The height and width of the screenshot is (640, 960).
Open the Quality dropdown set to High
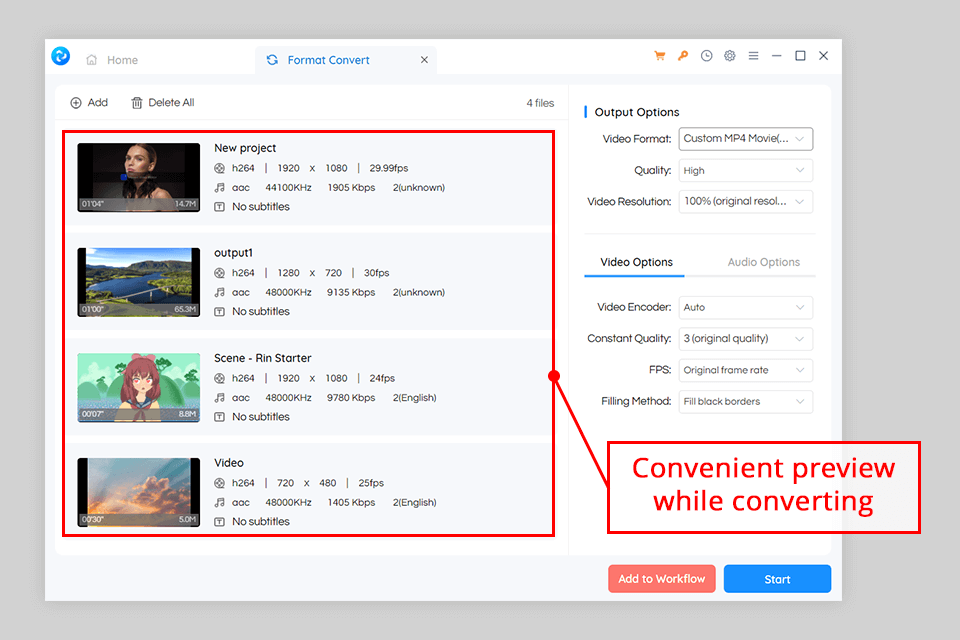[x=746, y=170]
